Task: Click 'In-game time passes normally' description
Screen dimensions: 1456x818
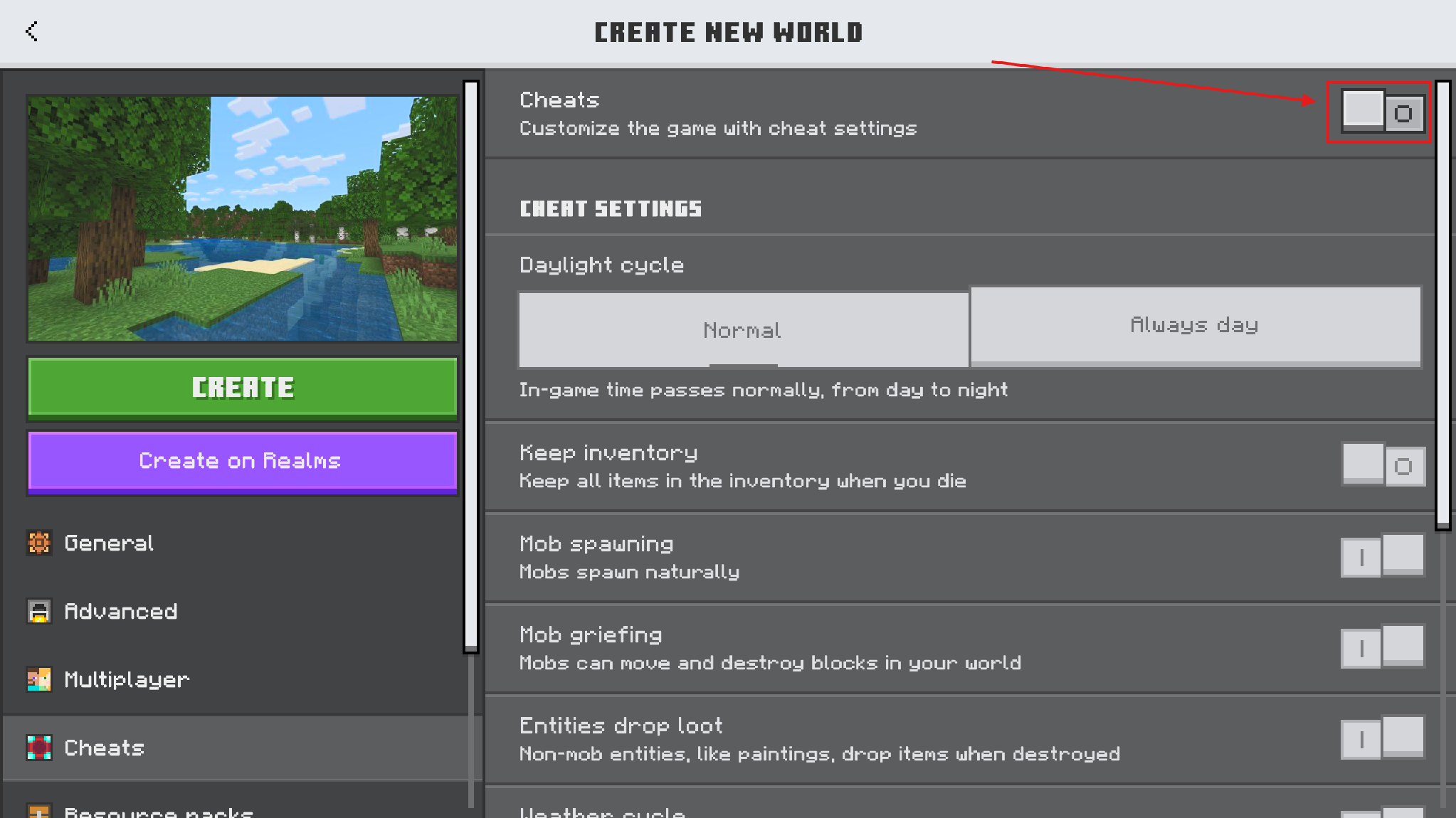Action: pos(763,390)
